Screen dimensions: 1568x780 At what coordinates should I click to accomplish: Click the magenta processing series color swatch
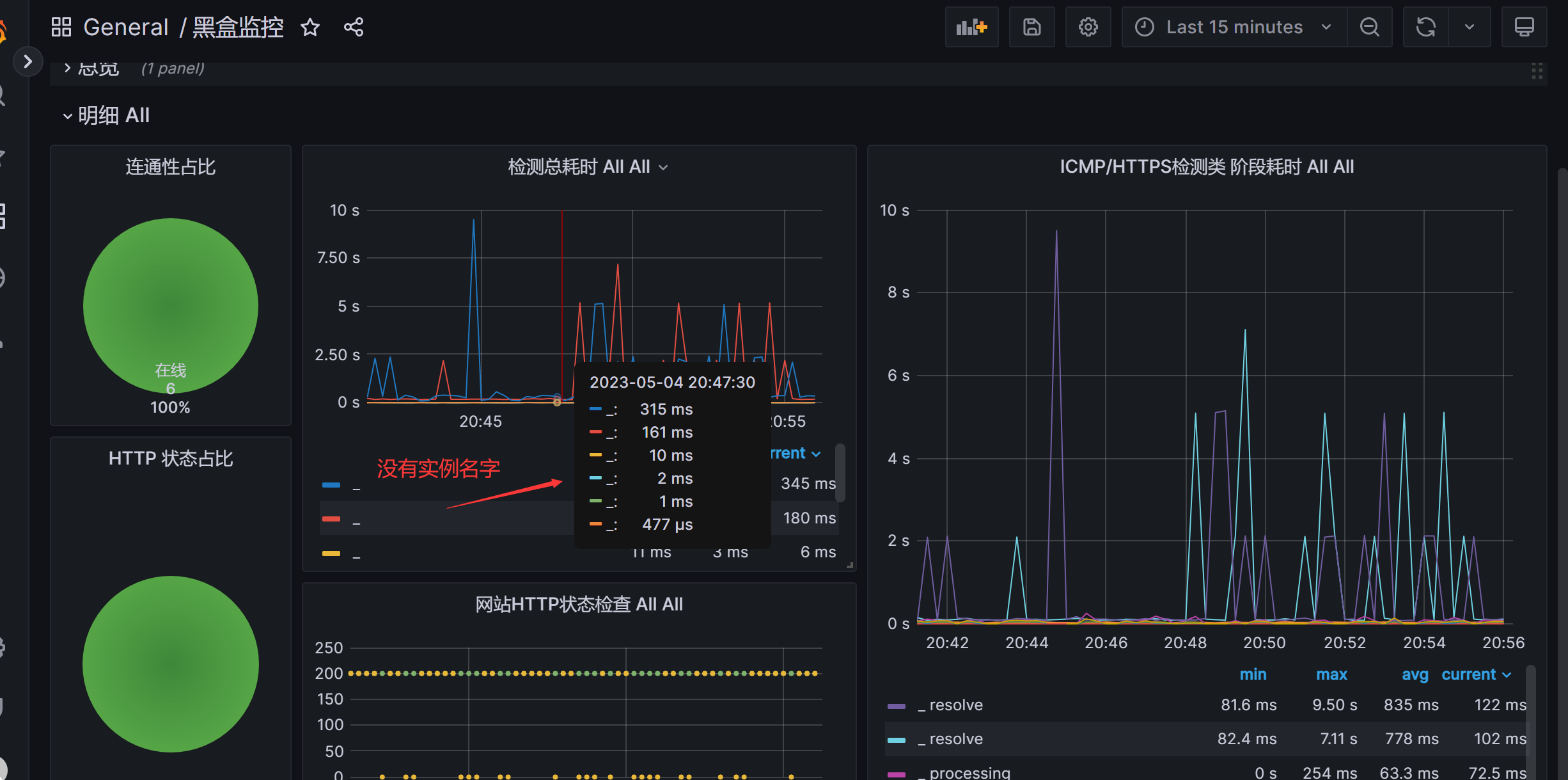click(x=897, y=774)
